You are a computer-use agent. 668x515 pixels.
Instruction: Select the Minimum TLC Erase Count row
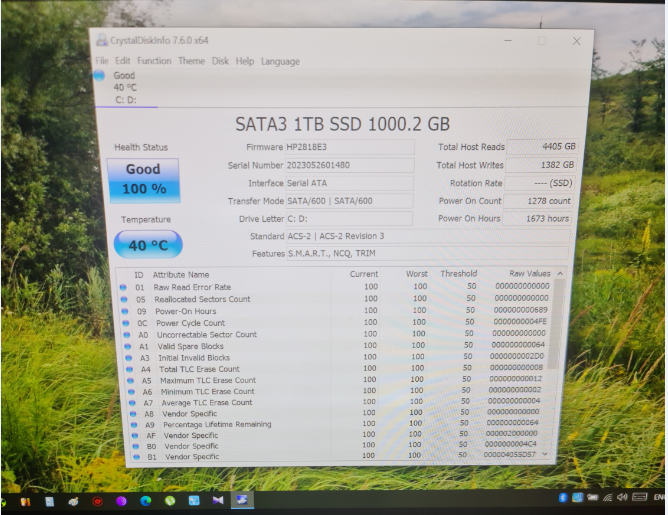(337, 391)
